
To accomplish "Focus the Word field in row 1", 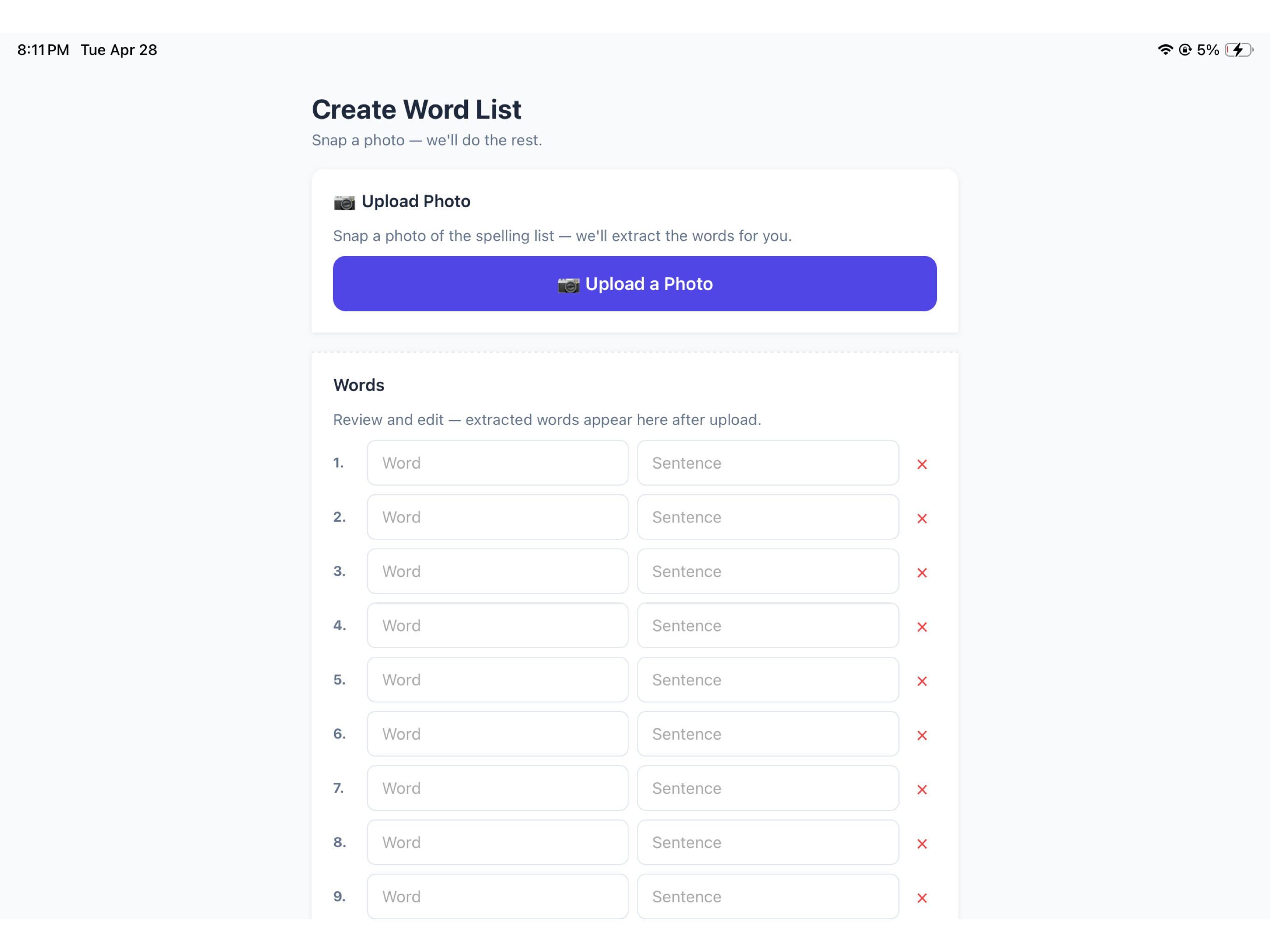I will [x=497, y=463].
